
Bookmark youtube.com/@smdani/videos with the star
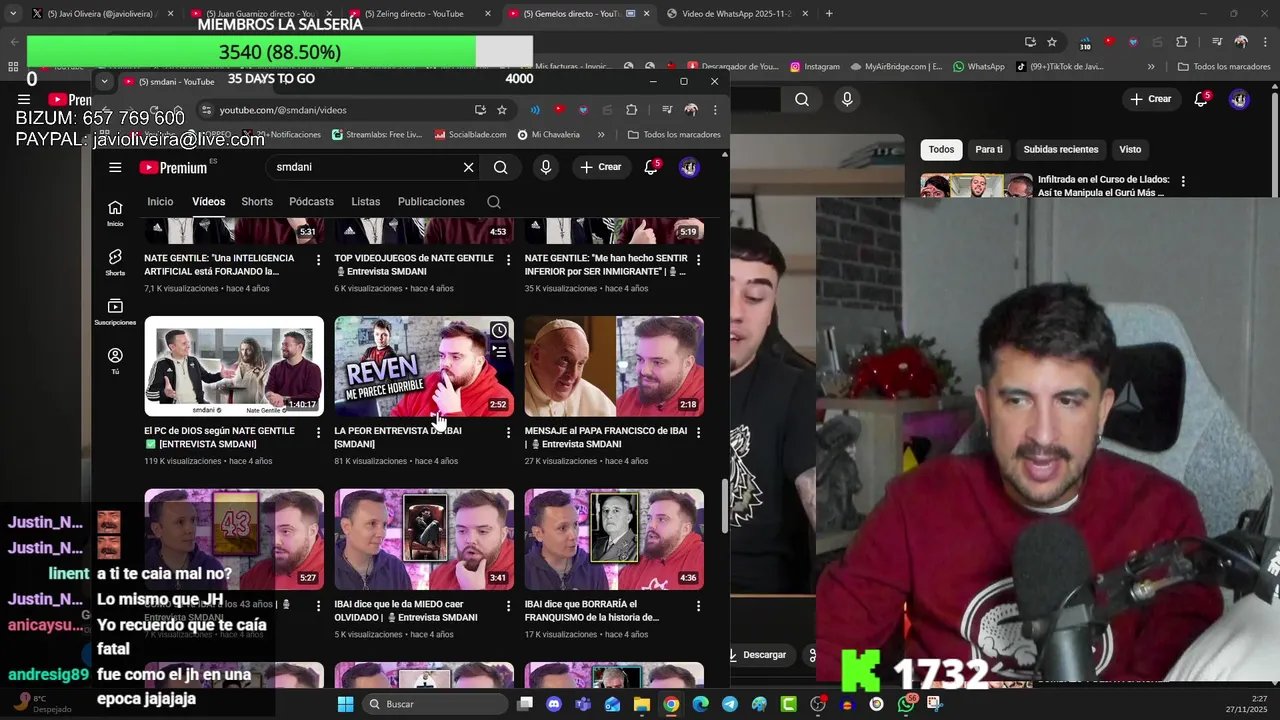(502, 110)
